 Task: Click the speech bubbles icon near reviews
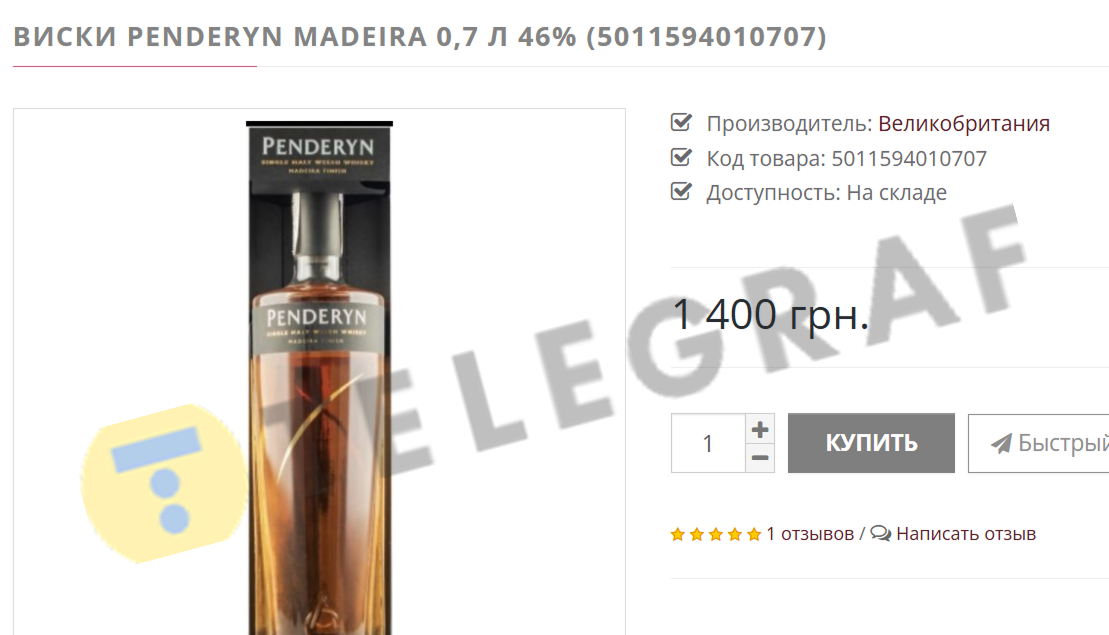(881, 533)
